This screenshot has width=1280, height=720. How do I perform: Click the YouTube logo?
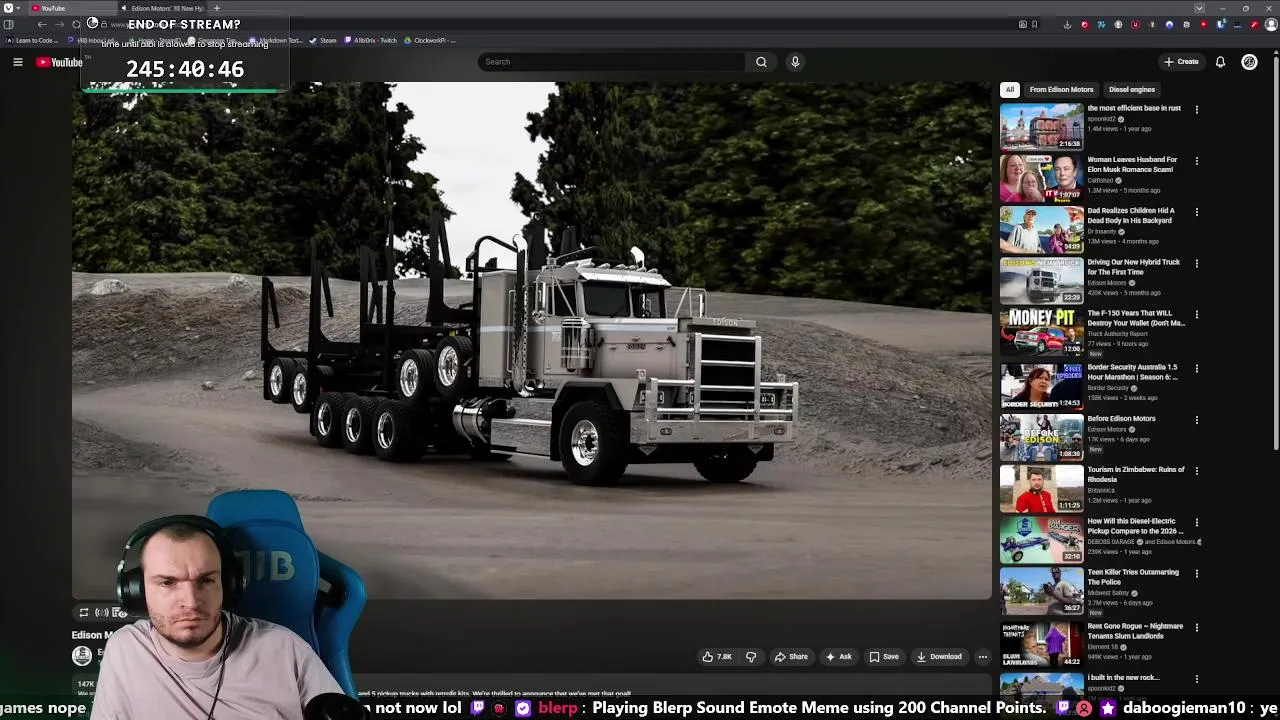[59, 62]
